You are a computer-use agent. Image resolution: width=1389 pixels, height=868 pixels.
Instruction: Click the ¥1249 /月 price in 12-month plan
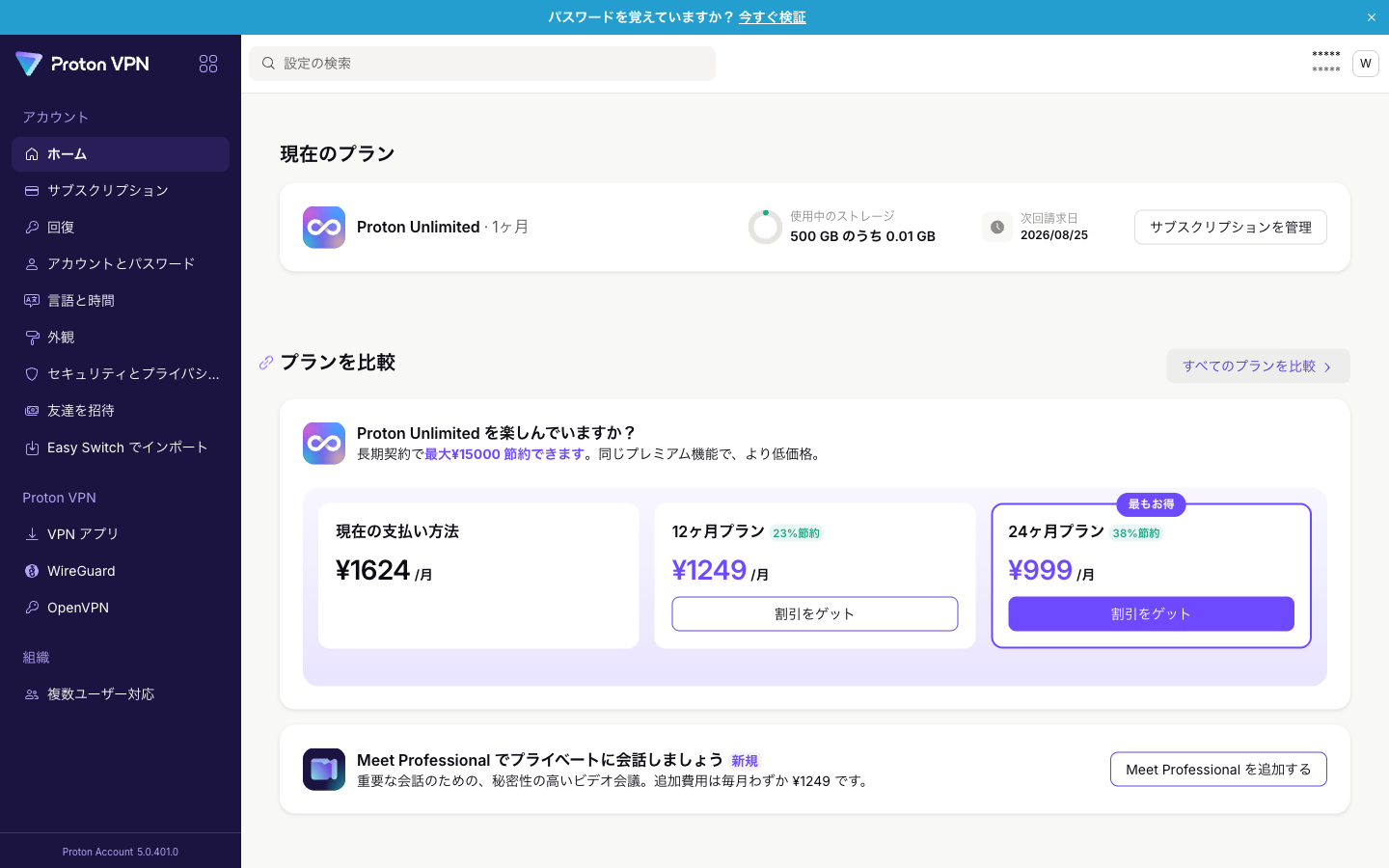pos(721,571)
